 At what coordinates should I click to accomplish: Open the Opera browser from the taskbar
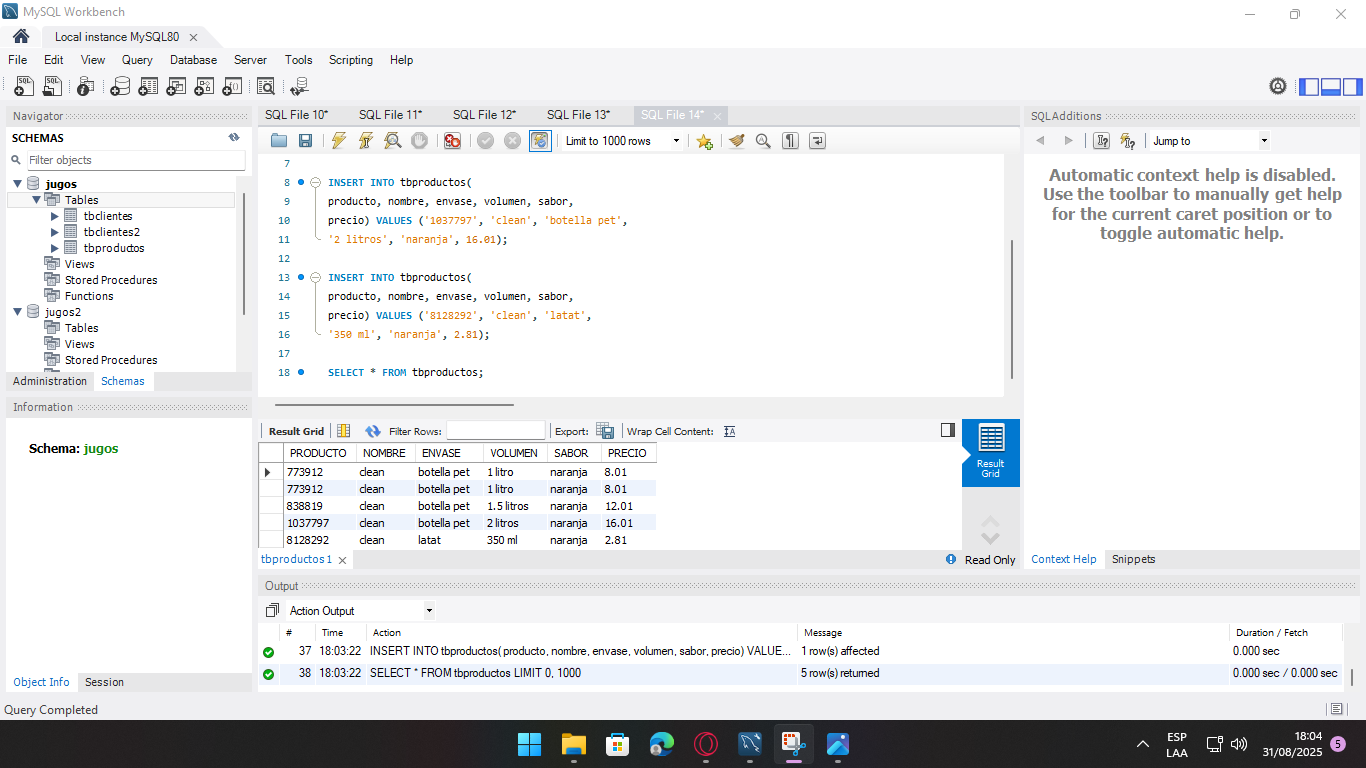tap(706, 744)
